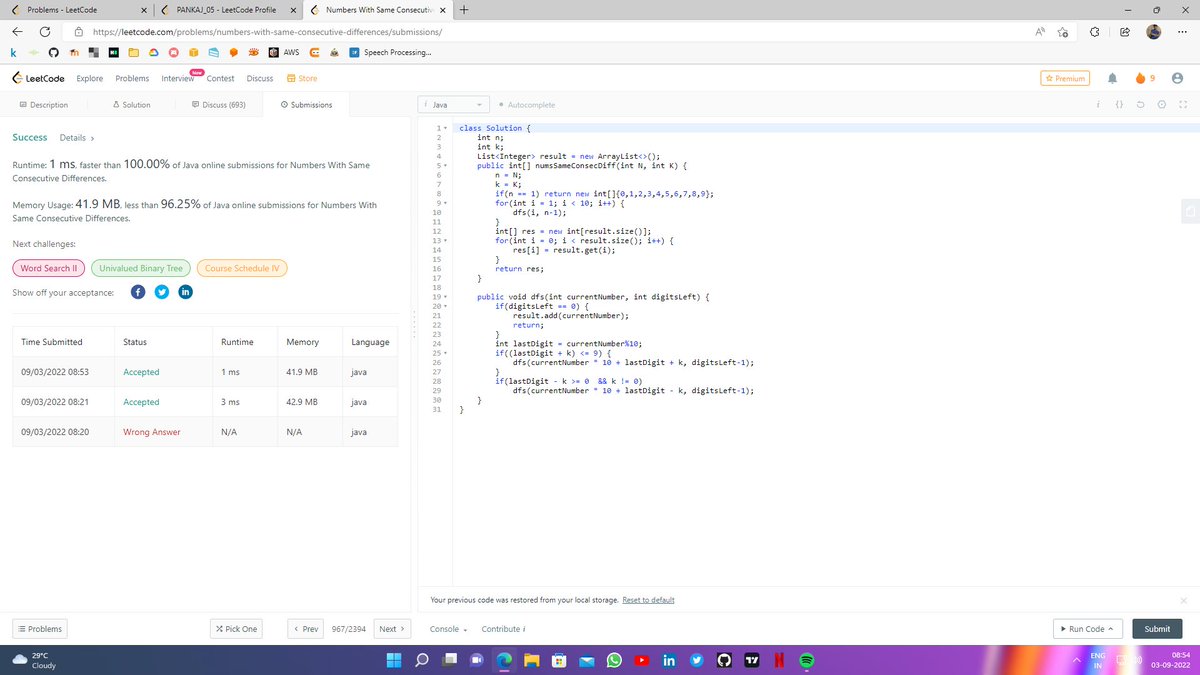The image size is (1200, 675).
Task: Open the Wrong Answer submission
Action: click(x=151, y=432)
